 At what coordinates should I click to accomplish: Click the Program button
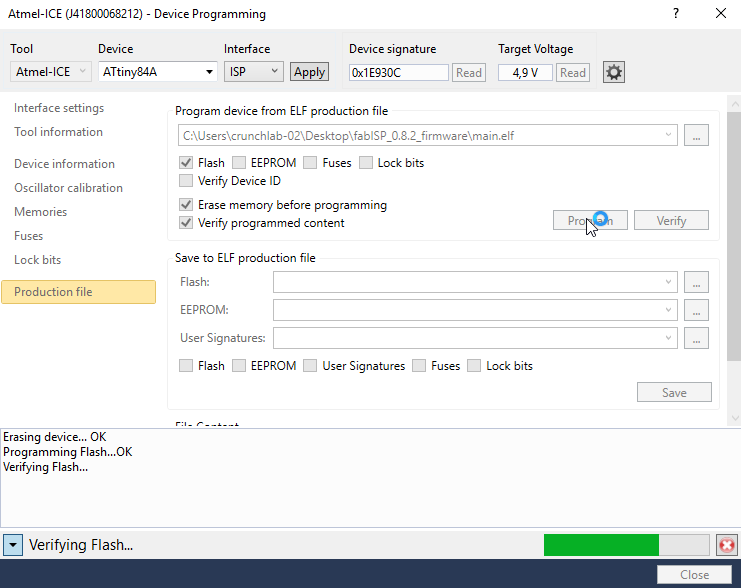coord(590,220)
